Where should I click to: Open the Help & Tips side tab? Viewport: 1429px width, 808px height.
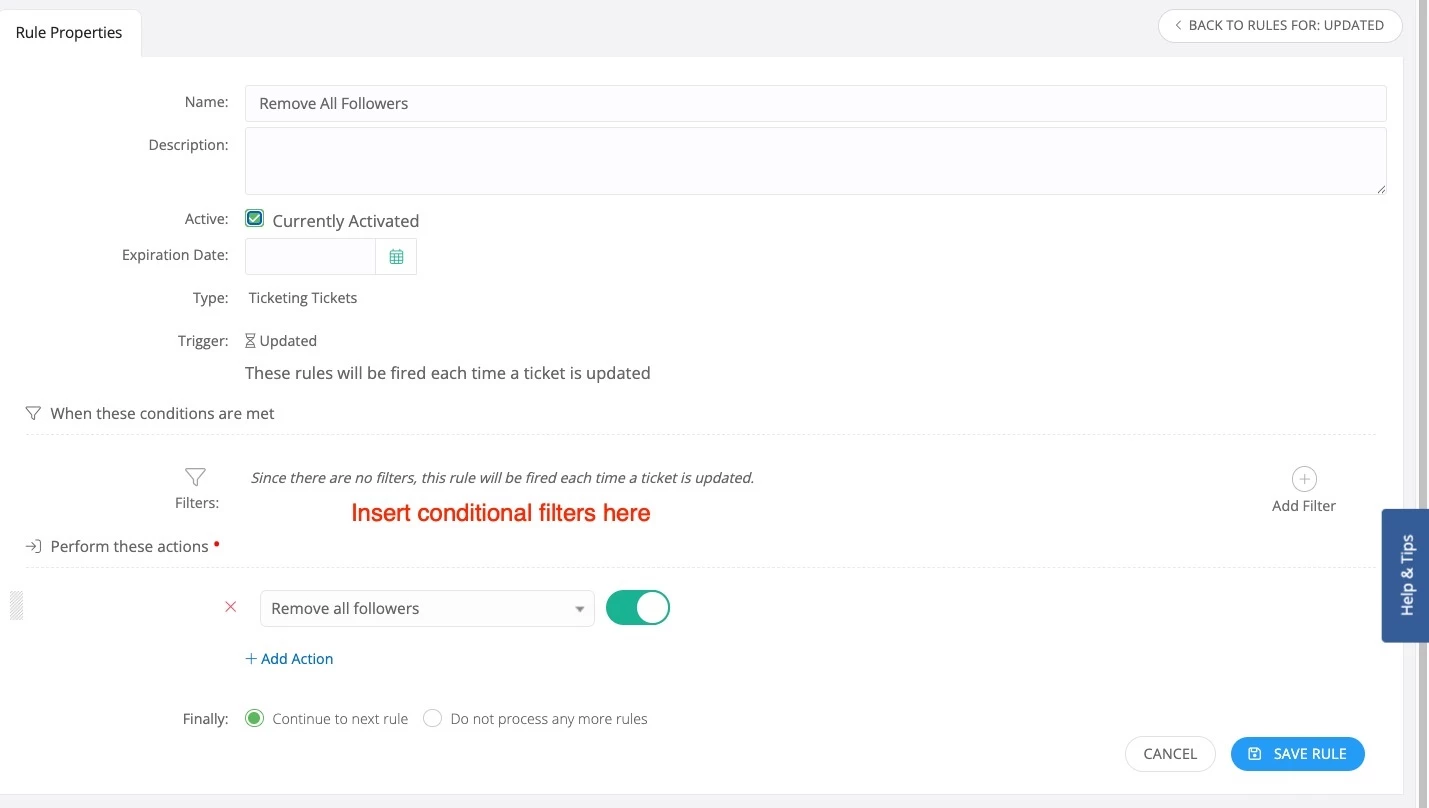pos(1406,575)
